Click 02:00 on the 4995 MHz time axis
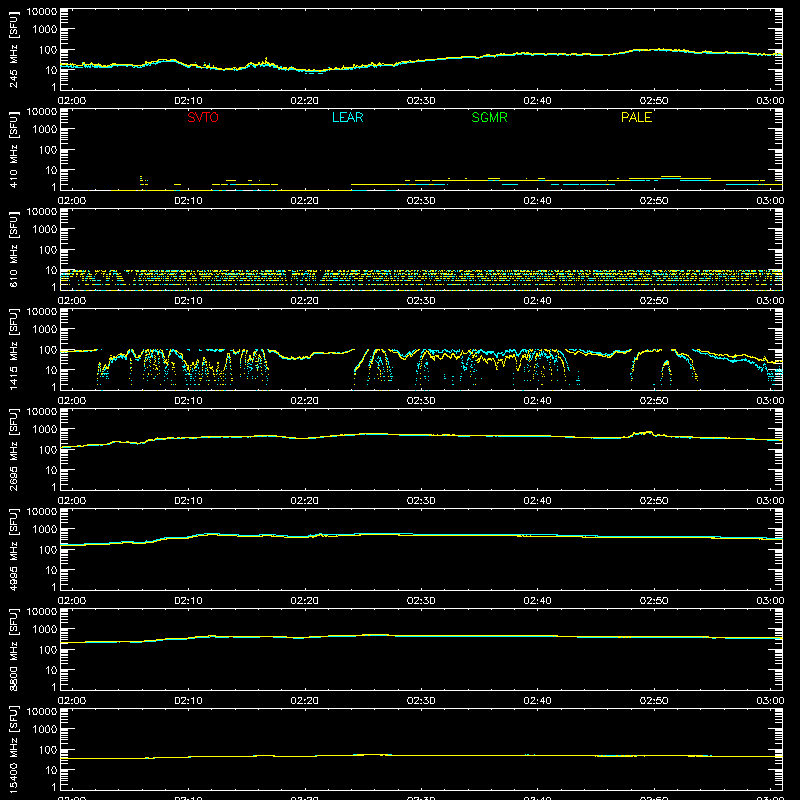The height and width of the screenshot is (800, 800). [x=72, y=601]
